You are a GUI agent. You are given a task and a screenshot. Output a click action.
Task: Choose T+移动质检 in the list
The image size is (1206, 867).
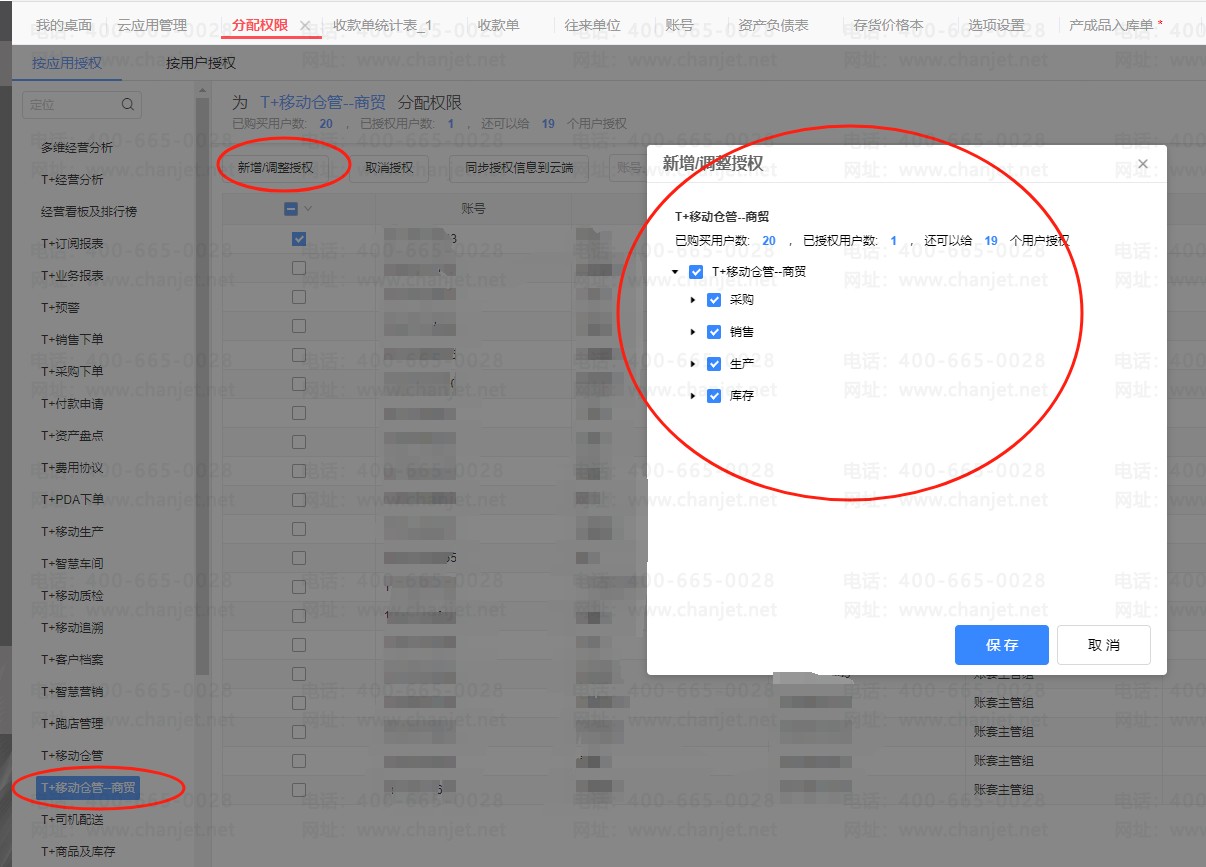(x=72, y=596)
